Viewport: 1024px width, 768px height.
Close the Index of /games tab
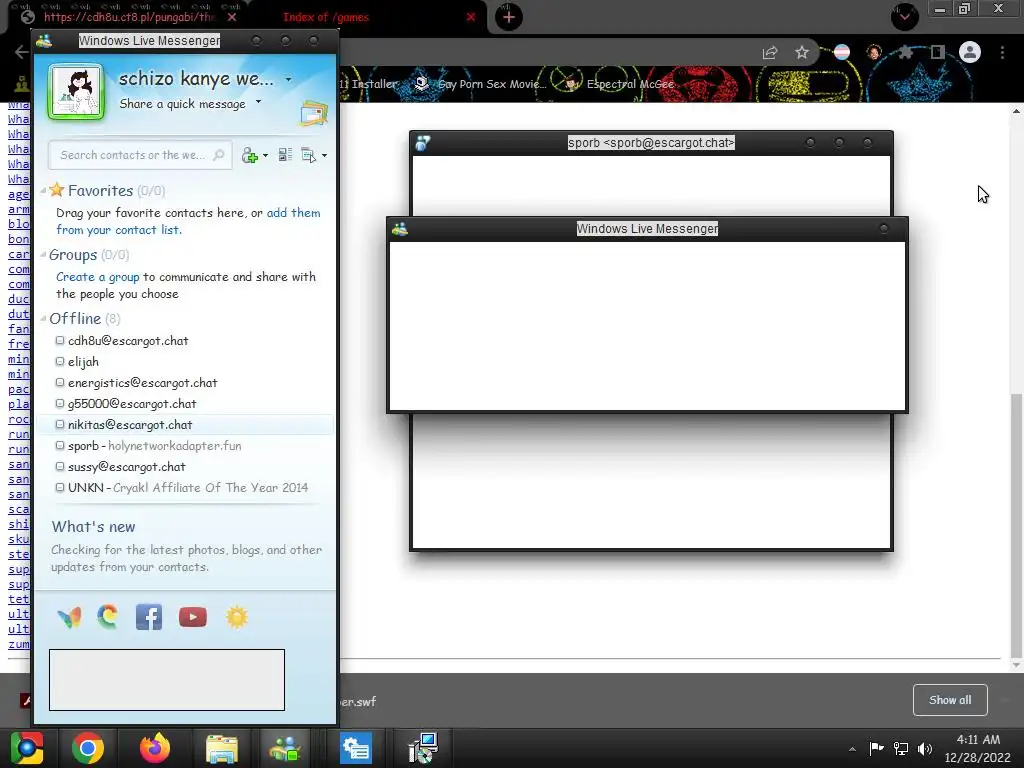(x=471, y=17)
